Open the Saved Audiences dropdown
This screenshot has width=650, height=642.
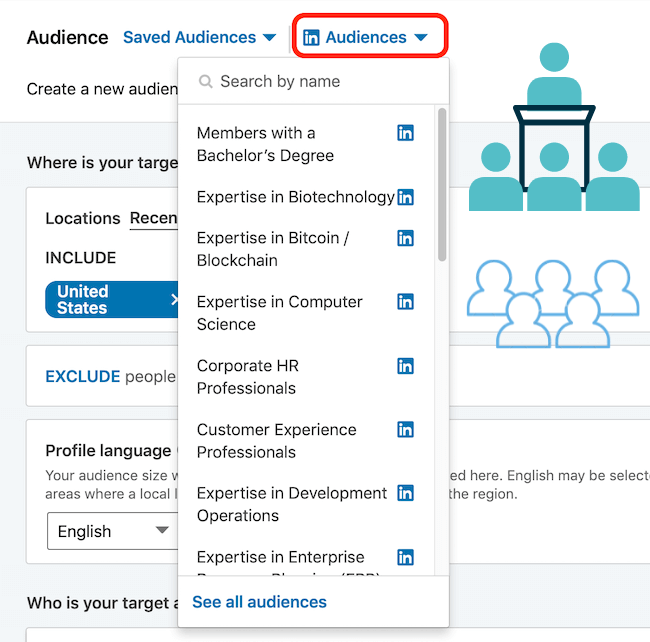tap(199, 38)
